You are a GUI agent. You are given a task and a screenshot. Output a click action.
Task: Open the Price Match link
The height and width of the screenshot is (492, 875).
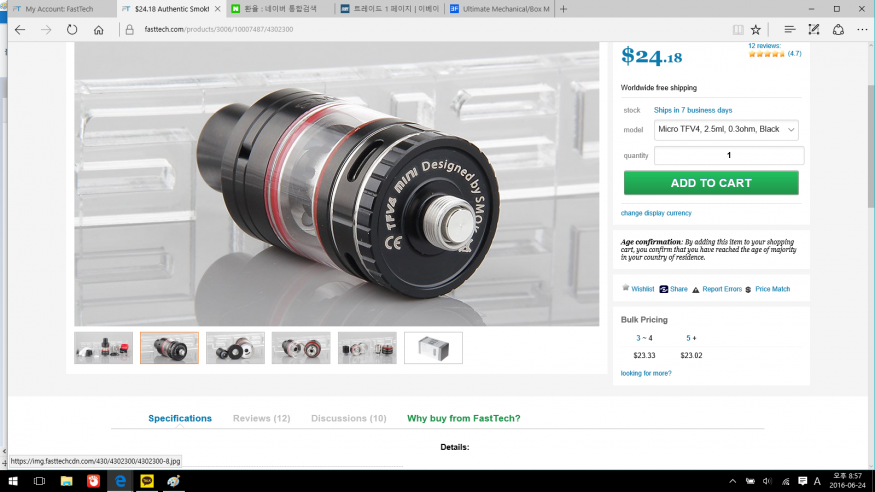(x=772, y=289)
